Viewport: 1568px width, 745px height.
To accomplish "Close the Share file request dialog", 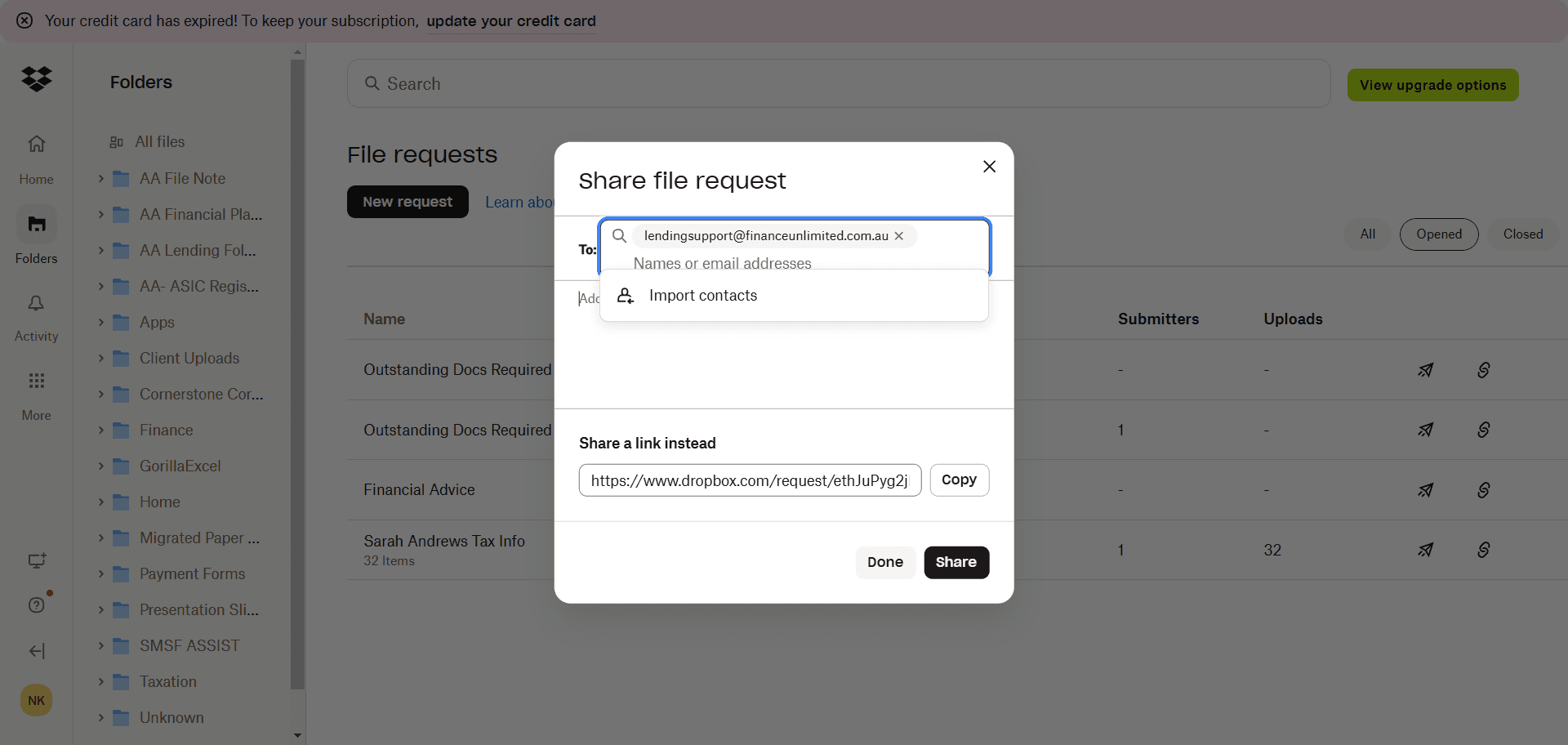I will [989, 167].
